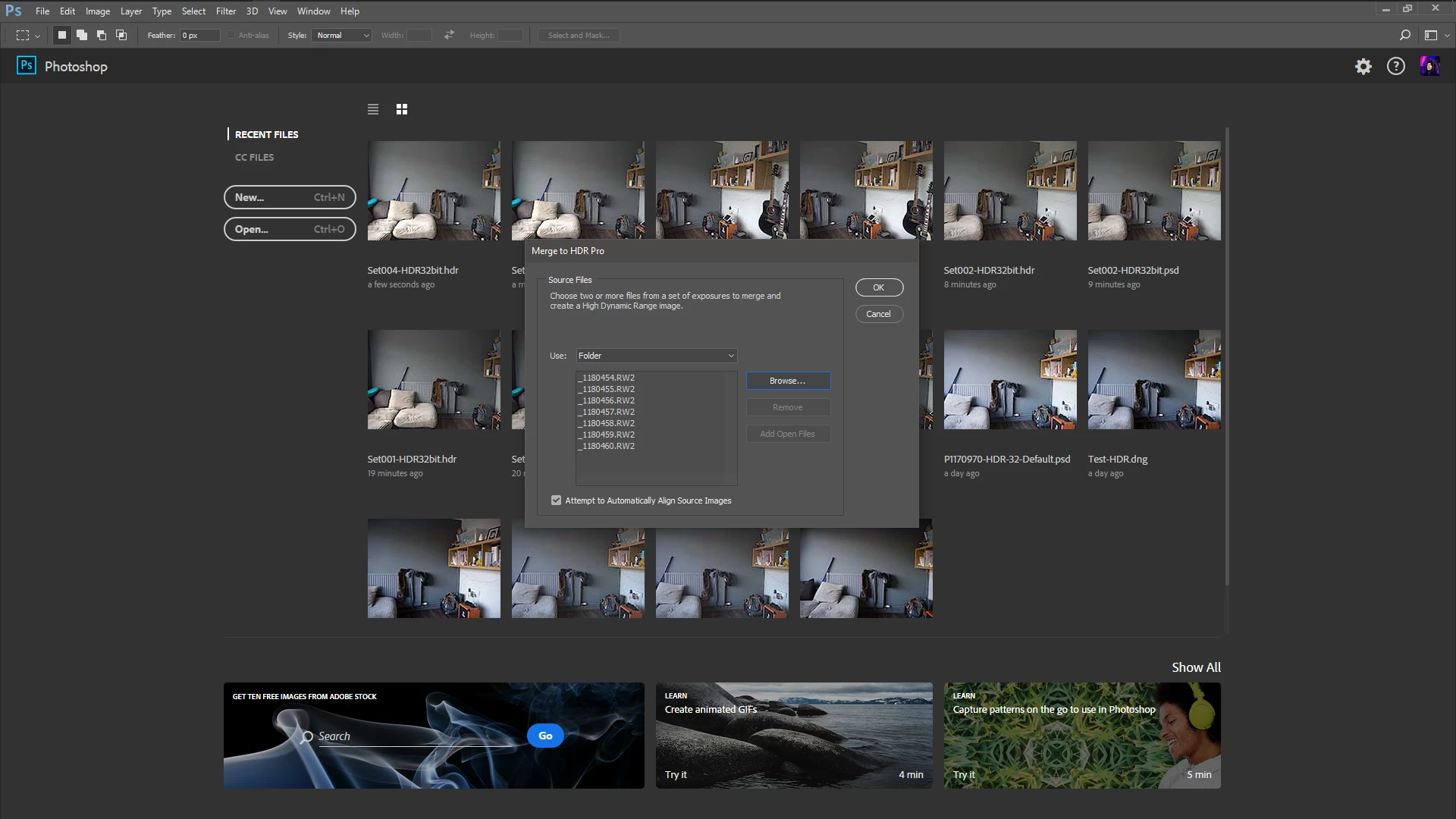This screenshot has height=819, width=1456.
Task: Select the Add to selection icon
Action: tap(82, 35)
